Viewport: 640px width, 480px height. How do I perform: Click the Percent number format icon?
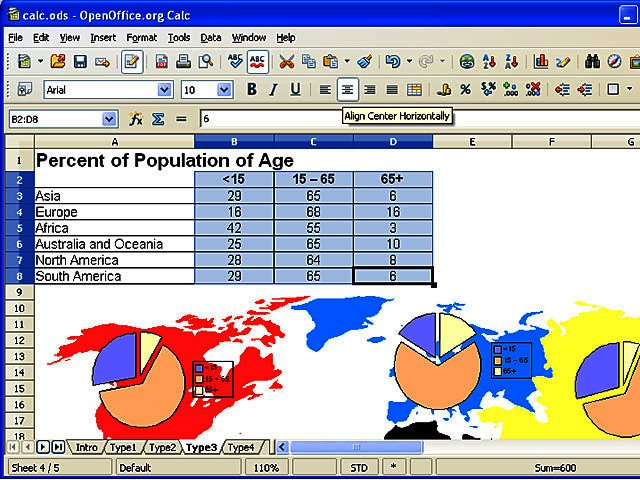coord(463,90)
